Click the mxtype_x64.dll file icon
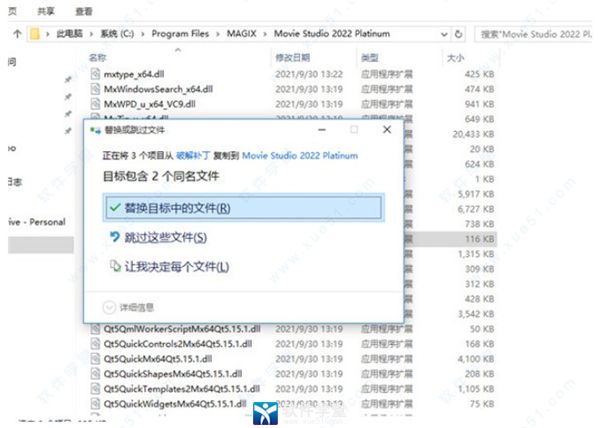 [96, 74]
